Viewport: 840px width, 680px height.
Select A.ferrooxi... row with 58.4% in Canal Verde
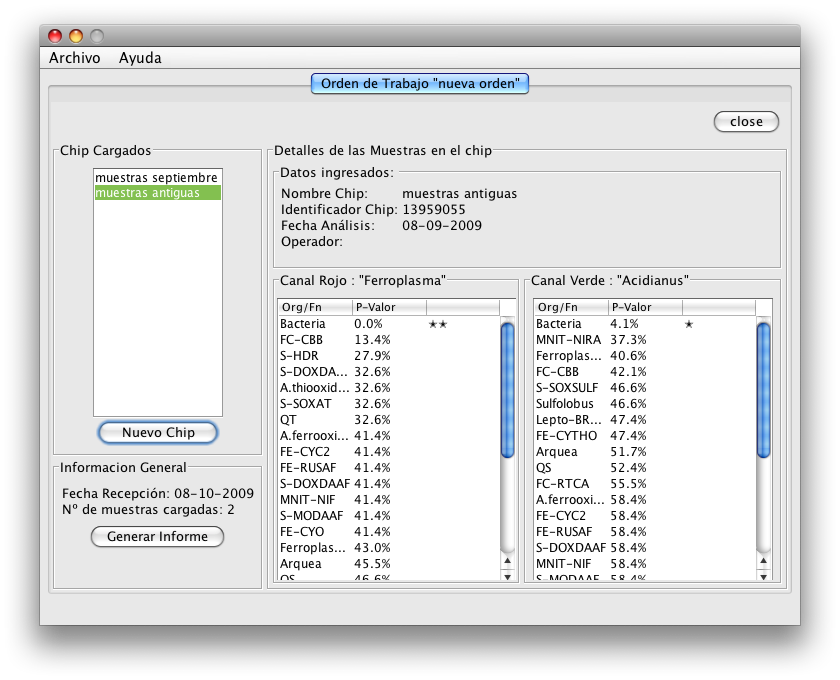click(x=645, y=500)
